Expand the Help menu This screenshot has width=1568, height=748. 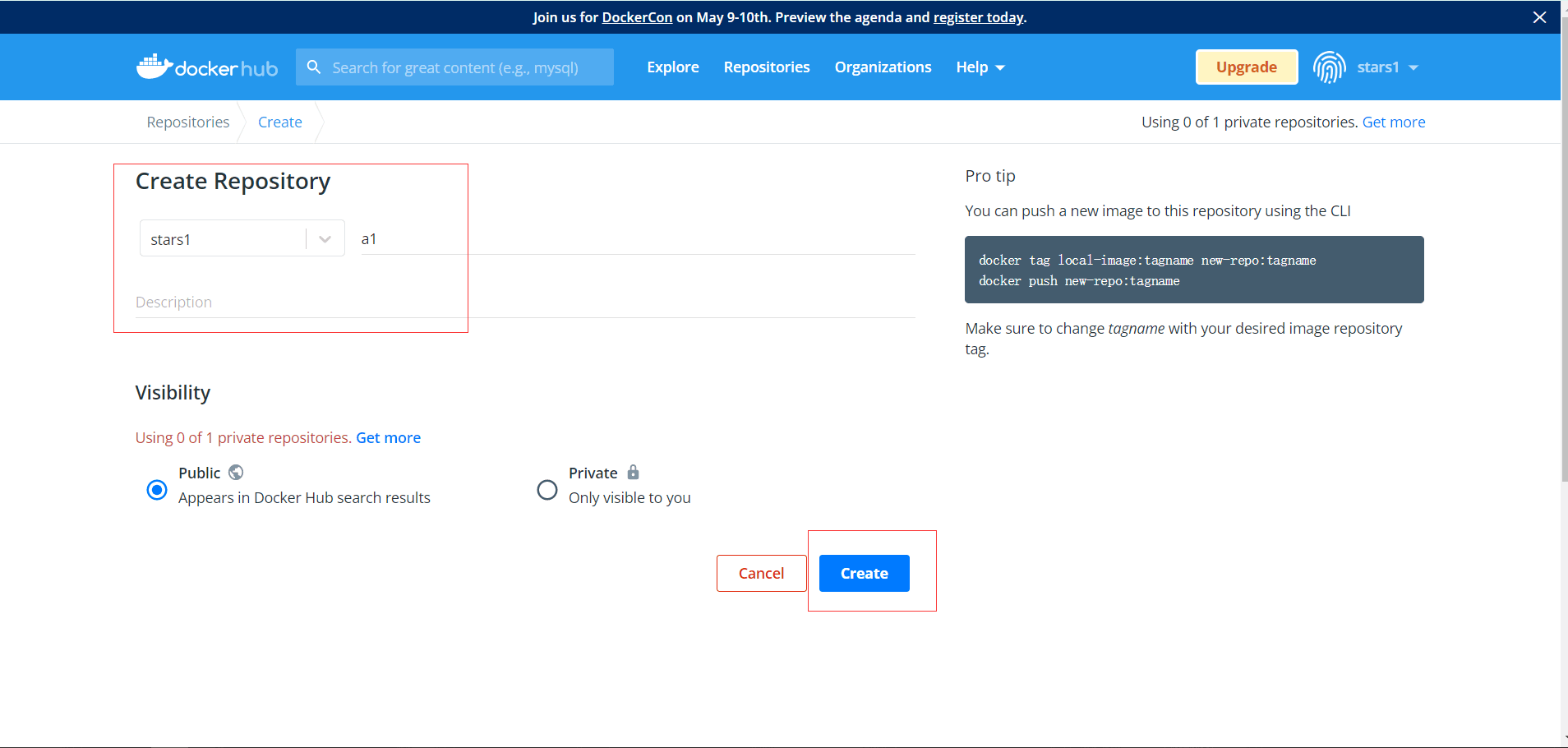980,67
